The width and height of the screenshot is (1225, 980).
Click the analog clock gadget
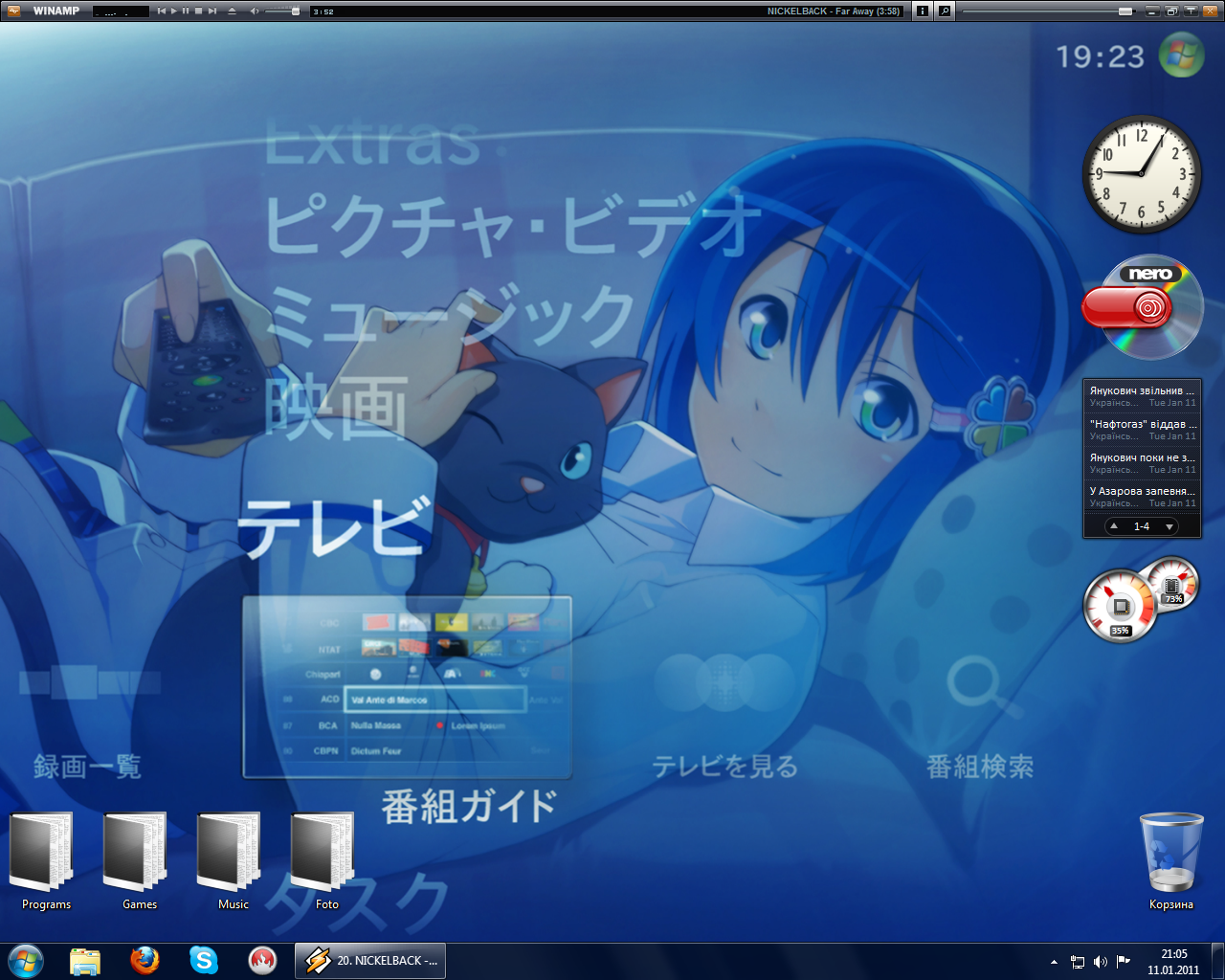(x=1142, y=174)
